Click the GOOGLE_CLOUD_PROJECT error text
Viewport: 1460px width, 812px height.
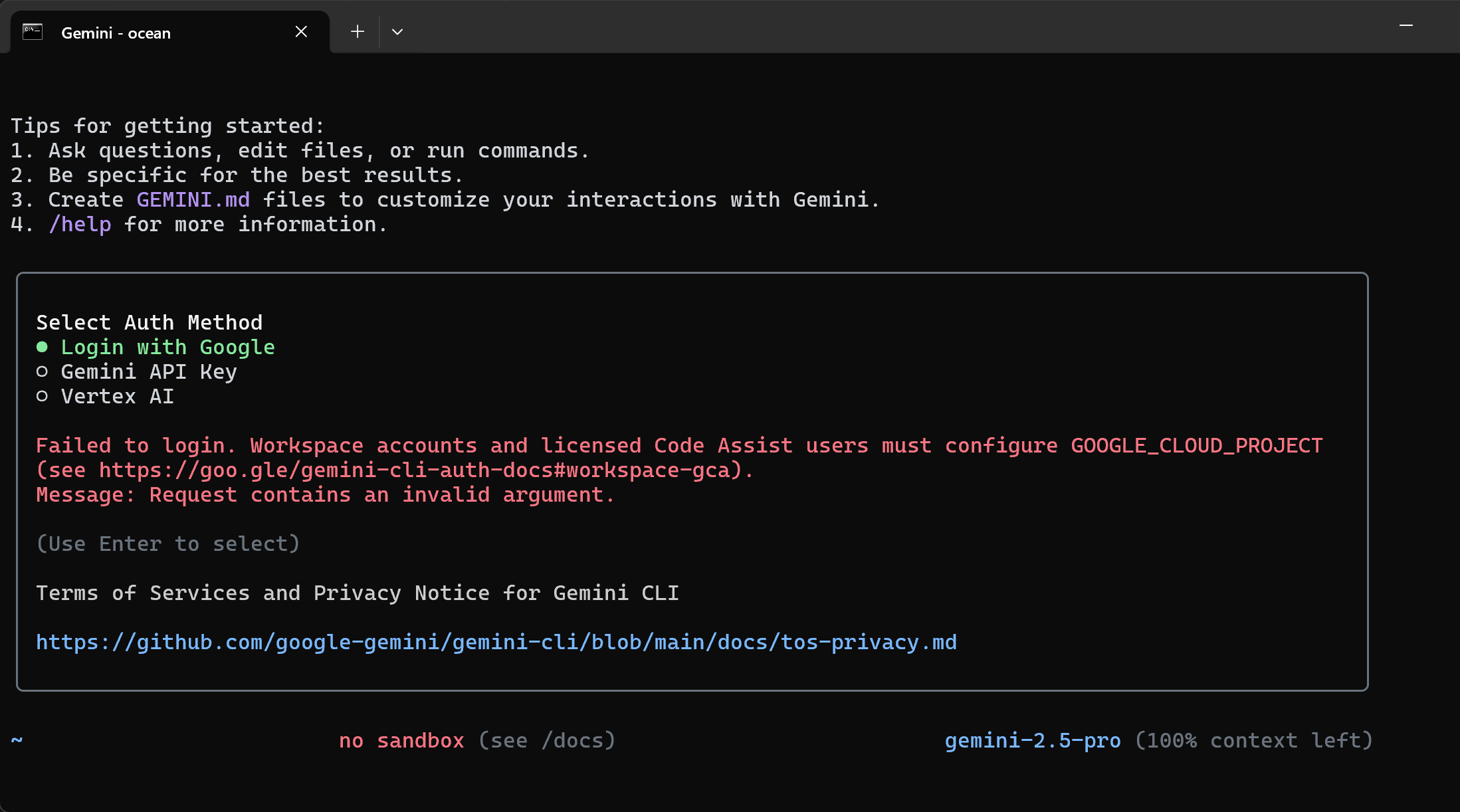tap(1196, 445)
